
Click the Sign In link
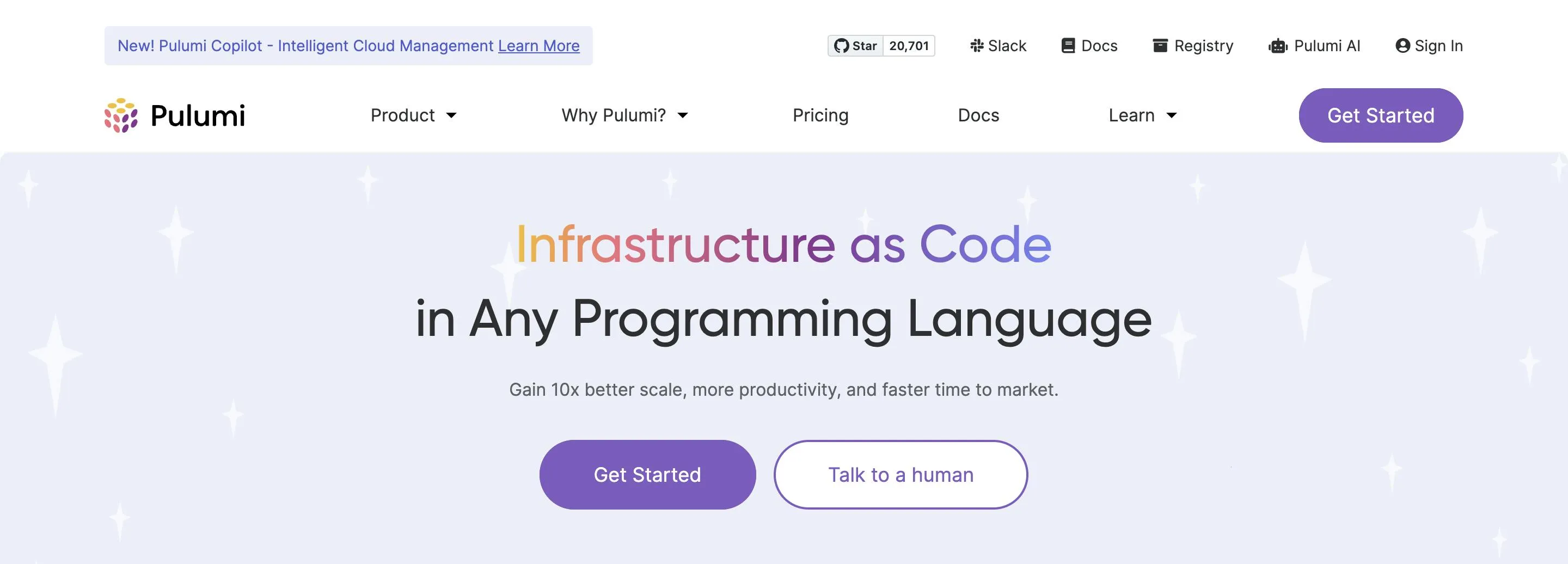click(x=1429, y=46)
